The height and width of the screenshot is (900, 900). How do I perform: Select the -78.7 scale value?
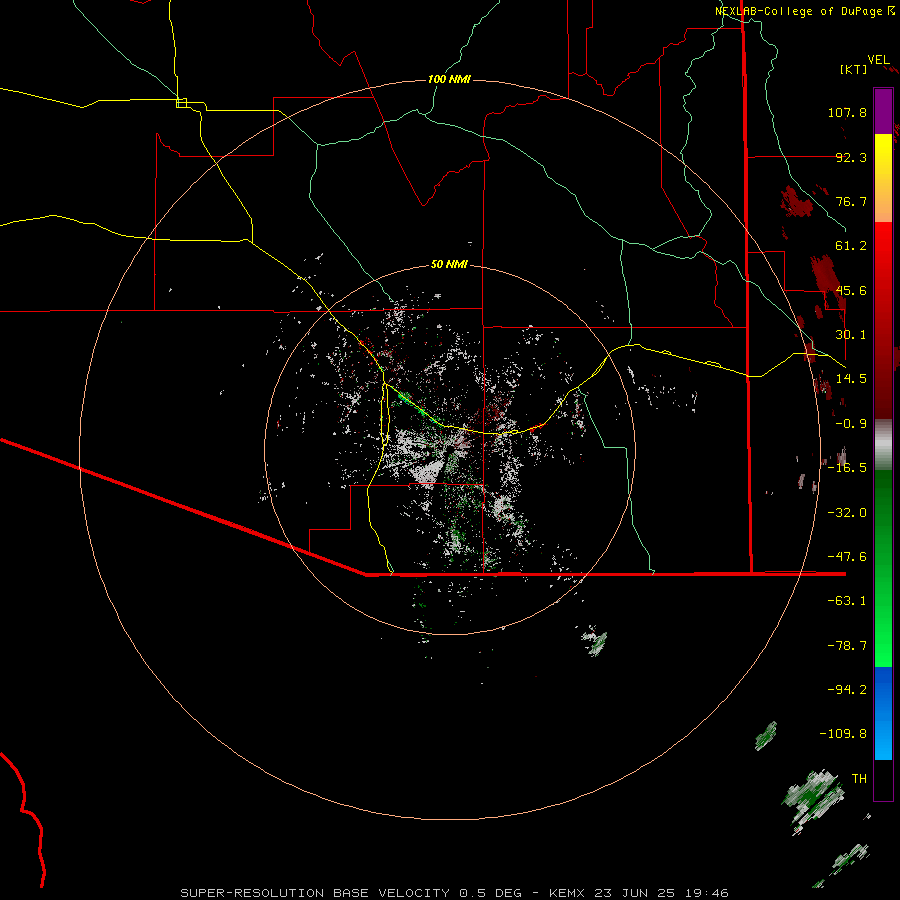(x=847, y=646)
